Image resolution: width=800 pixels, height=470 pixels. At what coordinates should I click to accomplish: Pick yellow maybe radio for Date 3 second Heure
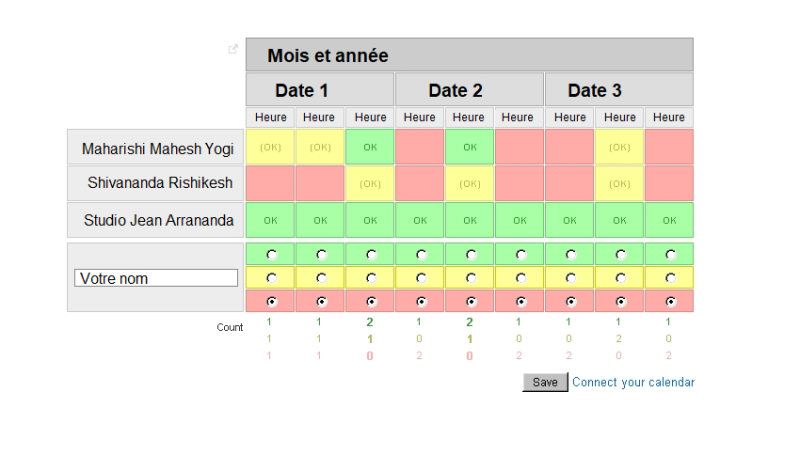[x=621, y=278]
